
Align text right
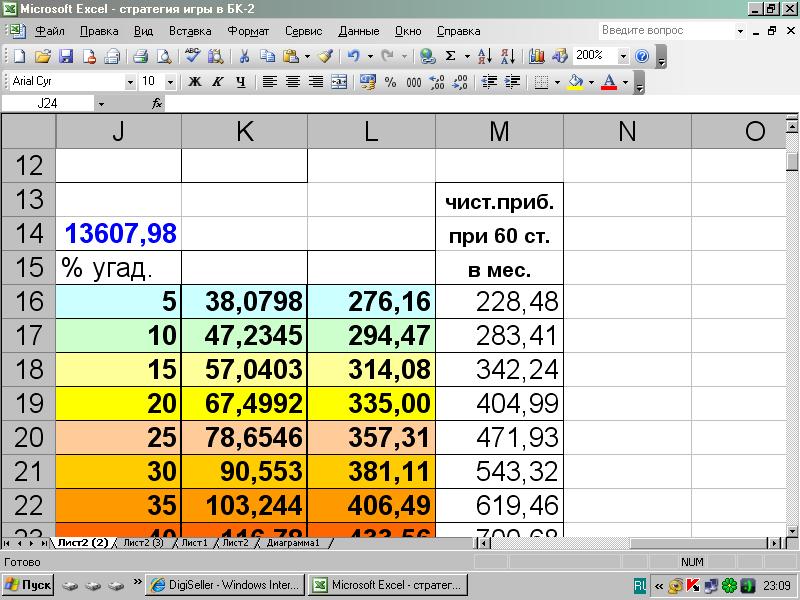316,82
